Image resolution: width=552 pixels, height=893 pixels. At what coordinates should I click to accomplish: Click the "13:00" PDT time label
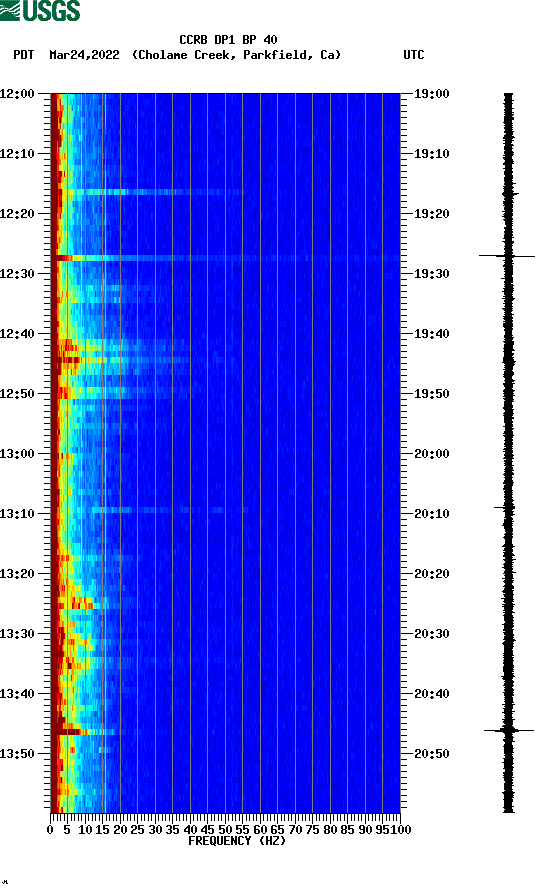pyautogui.click(x=17, y=454)
